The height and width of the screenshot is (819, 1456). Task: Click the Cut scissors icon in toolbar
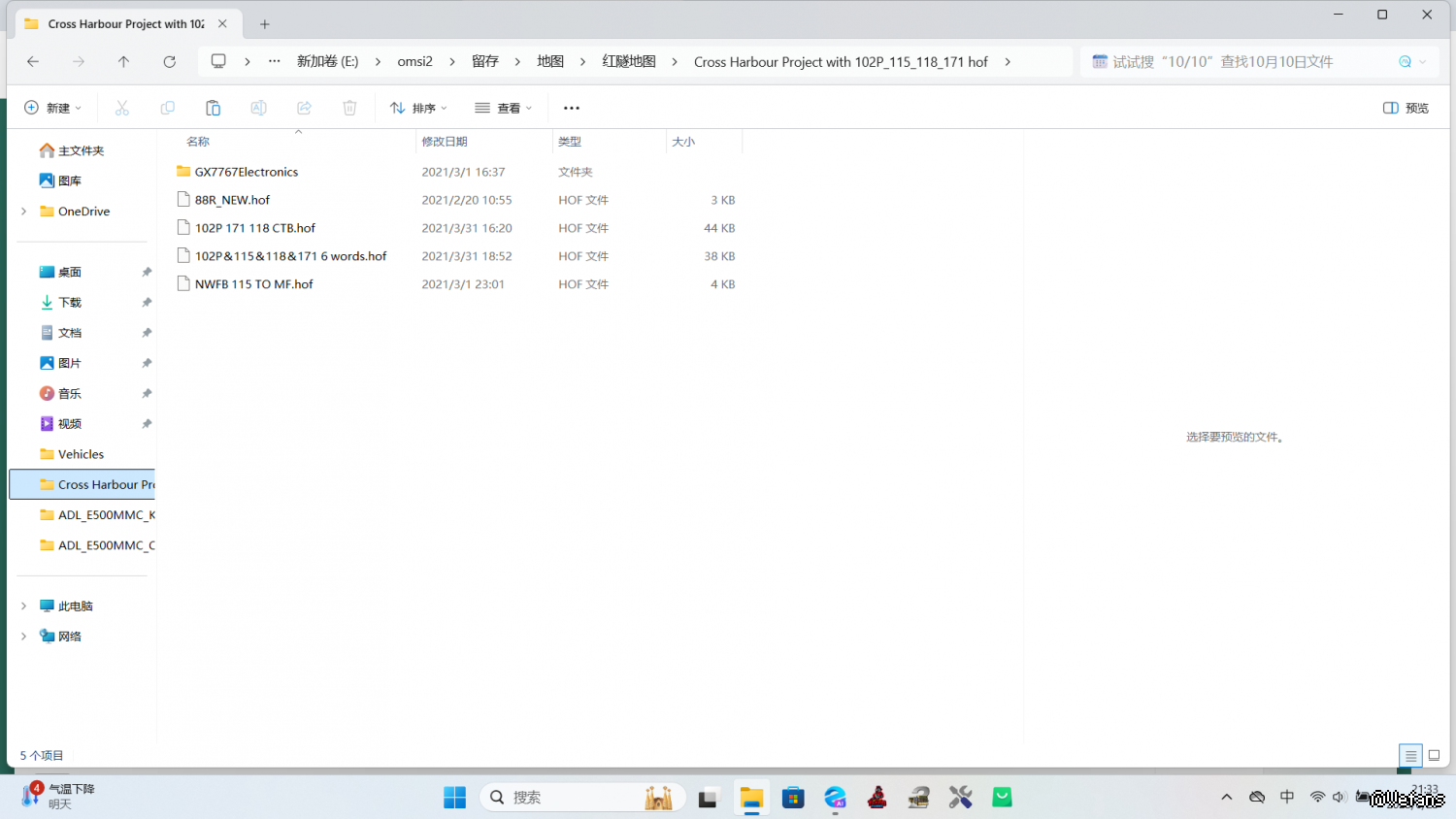click(x=122, y=108)
